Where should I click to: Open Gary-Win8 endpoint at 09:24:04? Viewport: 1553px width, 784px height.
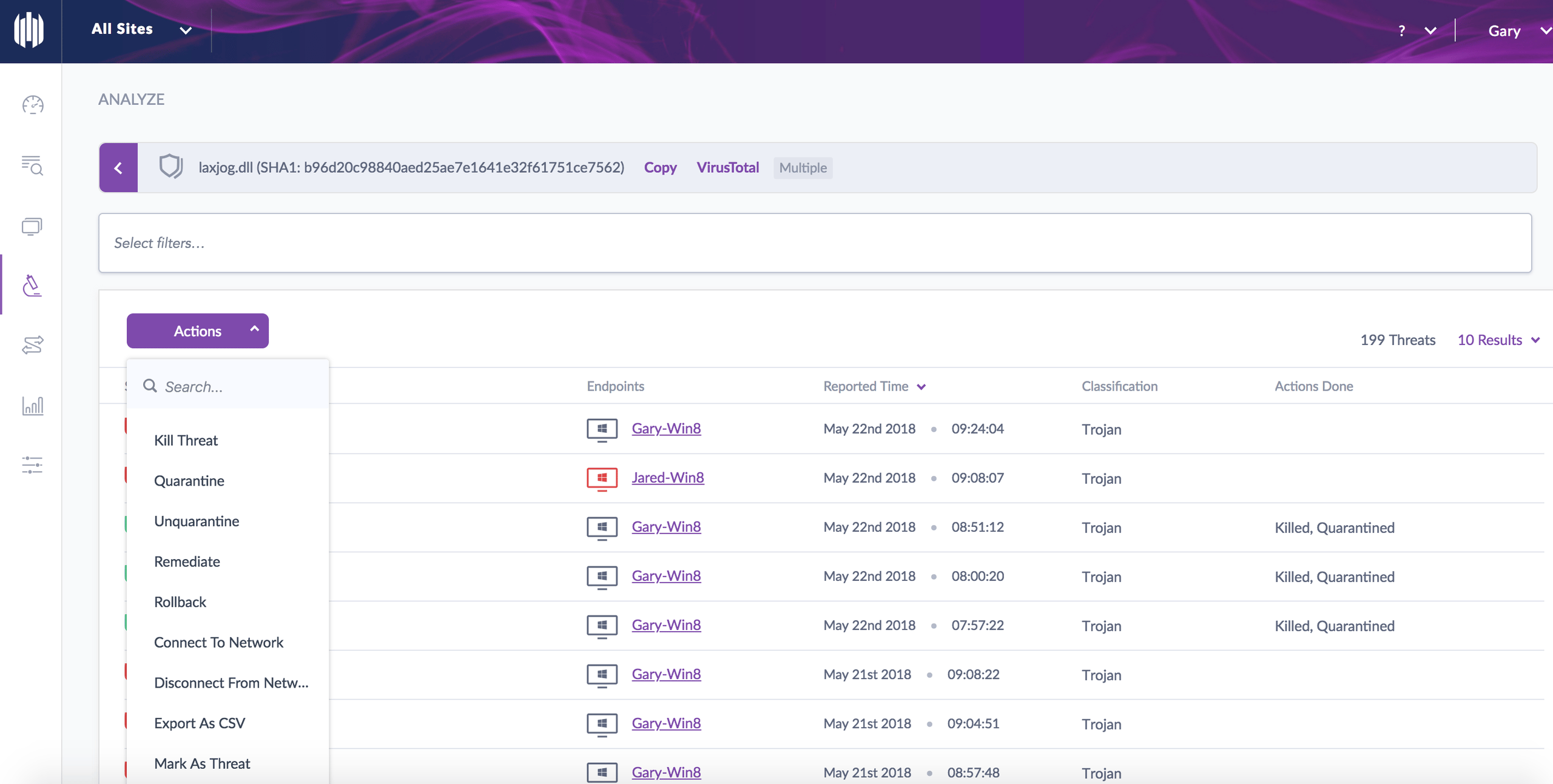click(x=666, y=429)
